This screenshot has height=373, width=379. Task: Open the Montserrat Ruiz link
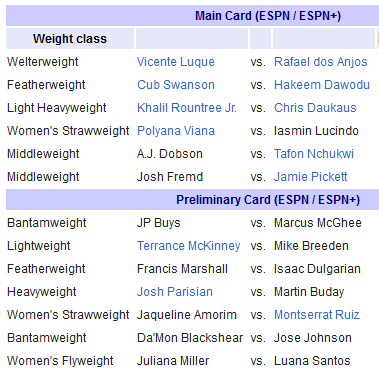tap(317, 315)
